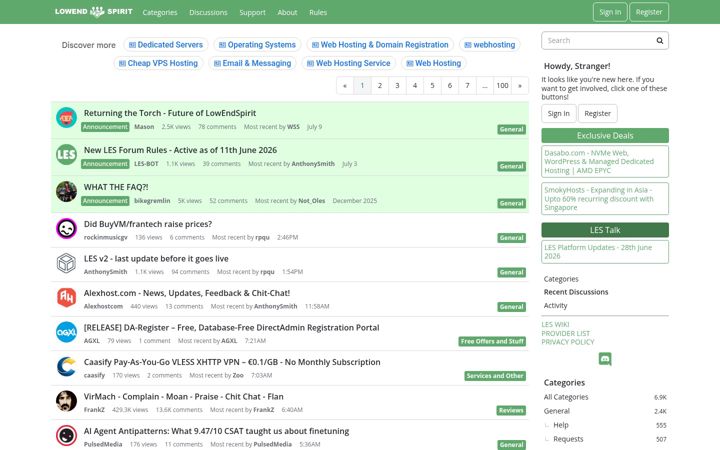The height and width of the screenshot is (450, 720).
Task: Open the Rules navigation item
Action: click(318, 12)
